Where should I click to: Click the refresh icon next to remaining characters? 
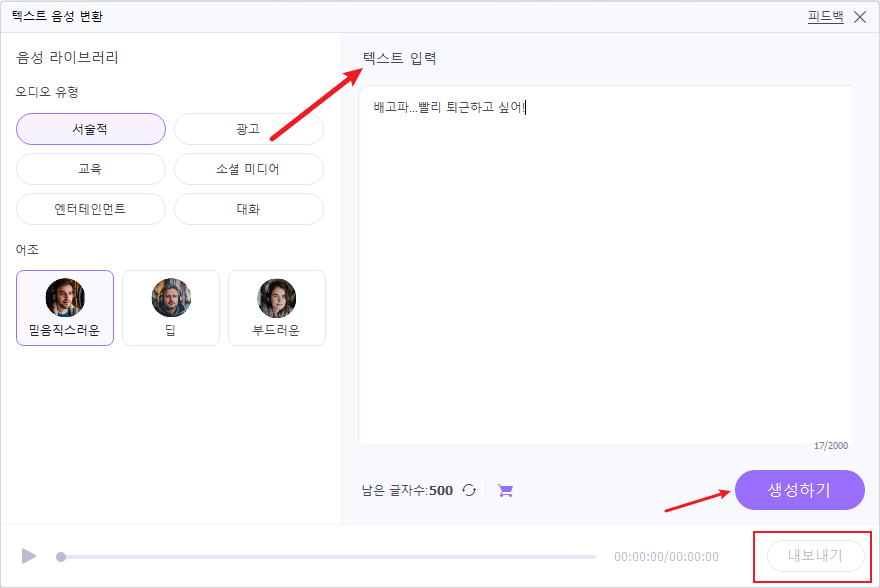(x=469, y=490)
